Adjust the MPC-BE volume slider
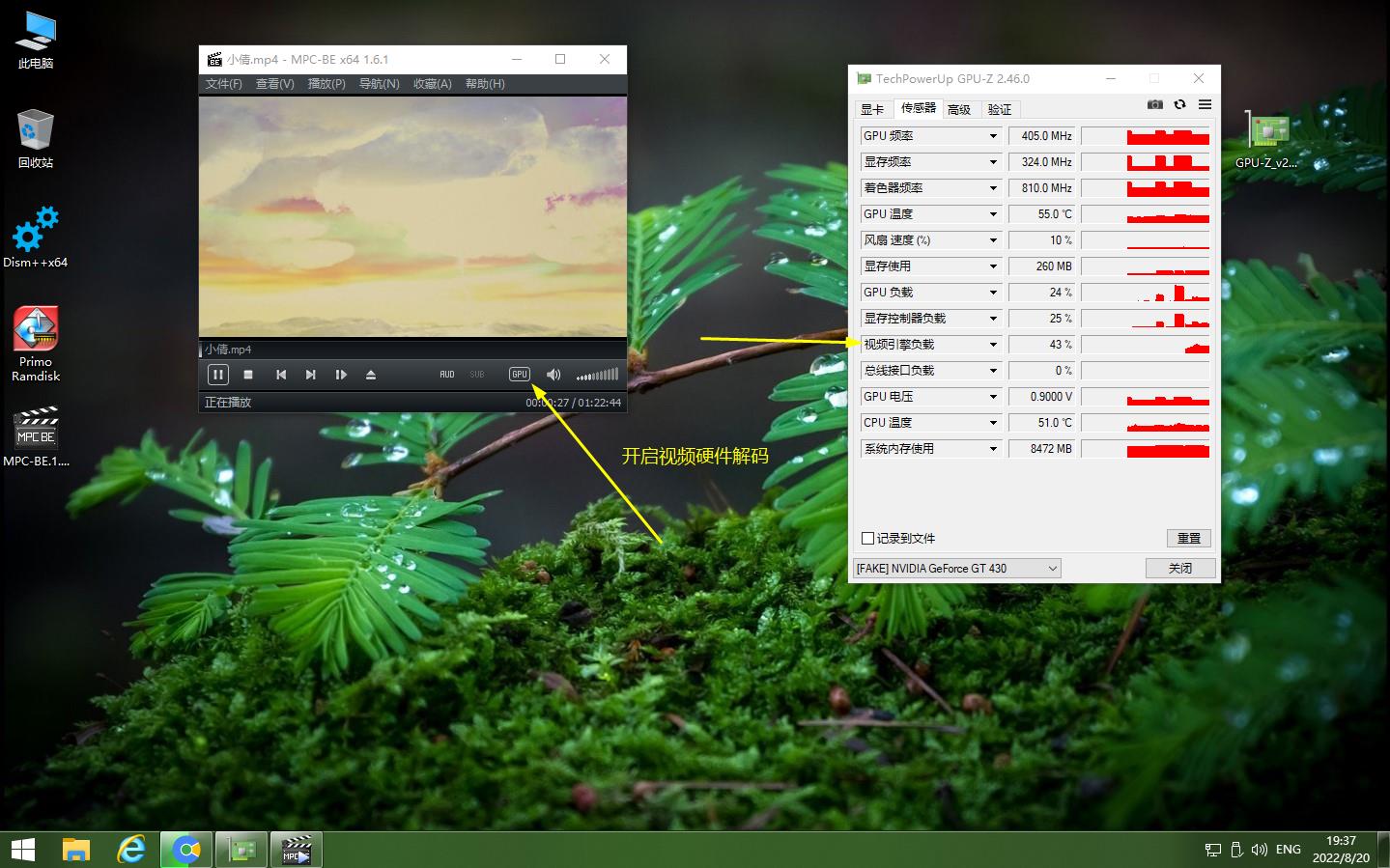The width and height of the screenshot is (1390, 868). (597, 375)
